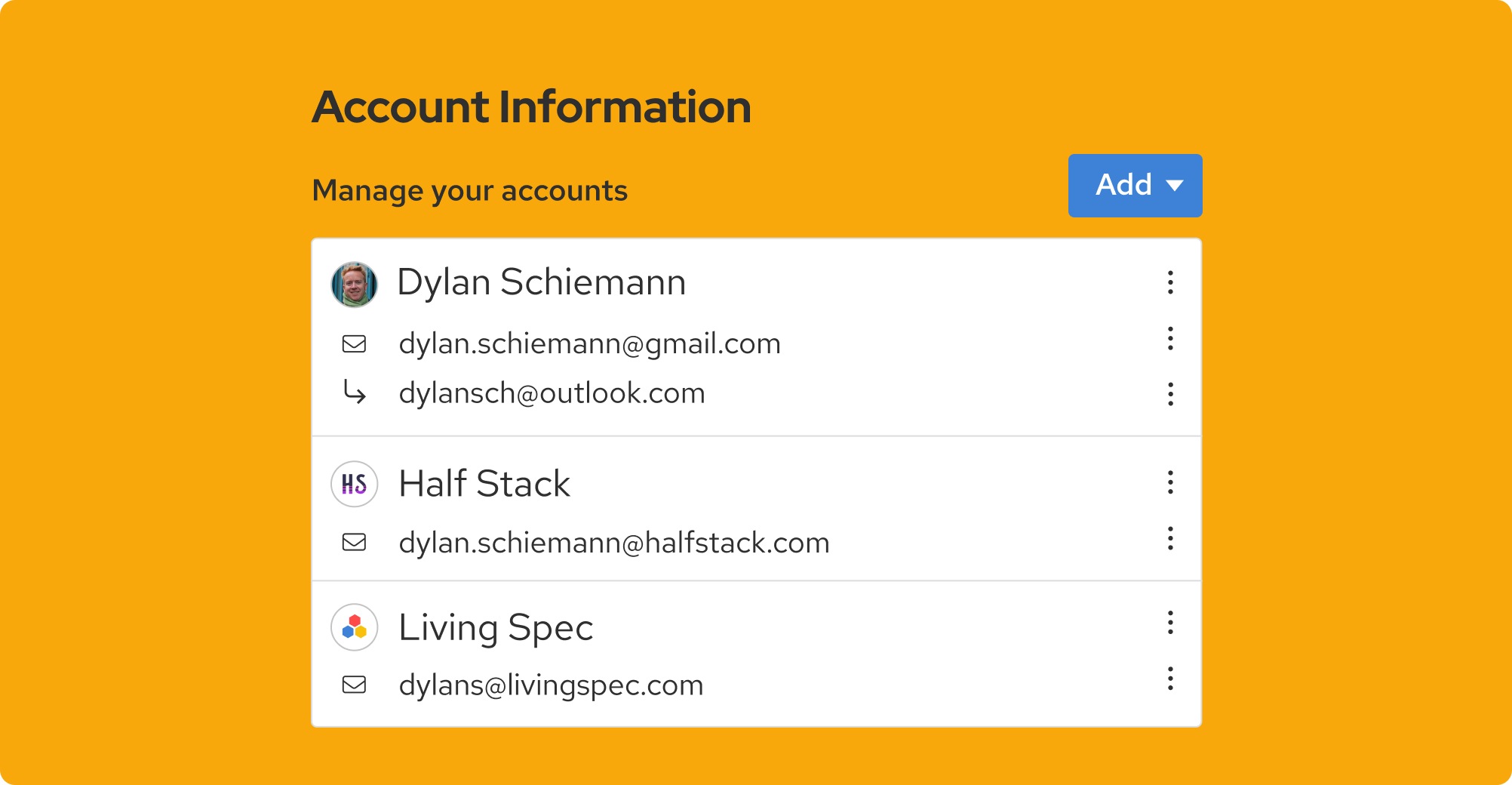Screen dimensions: 1512x785
Task: Click the forwarding arrow icon beside outlook address
Action: [355, 392]
